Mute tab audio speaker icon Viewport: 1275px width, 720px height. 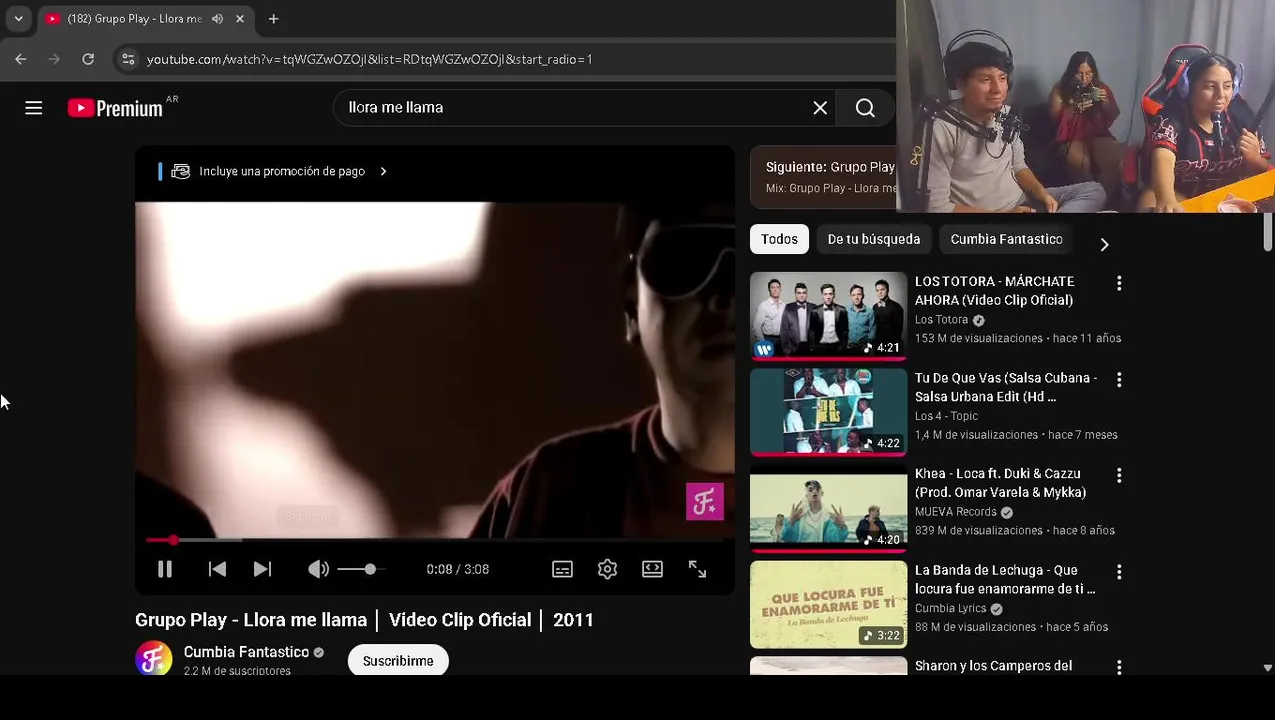217,19
